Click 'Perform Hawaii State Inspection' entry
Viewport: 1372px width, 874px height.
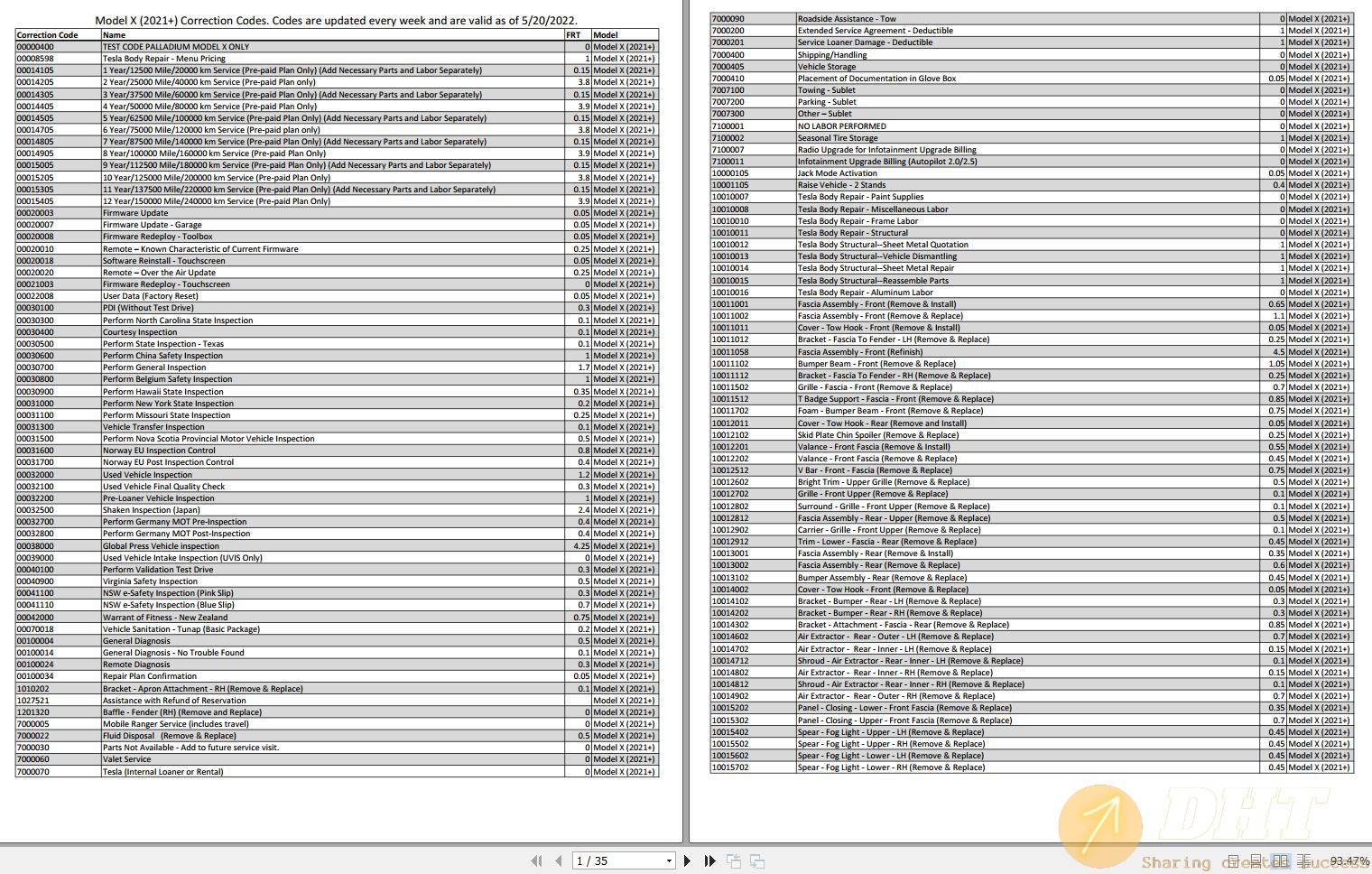163,391
